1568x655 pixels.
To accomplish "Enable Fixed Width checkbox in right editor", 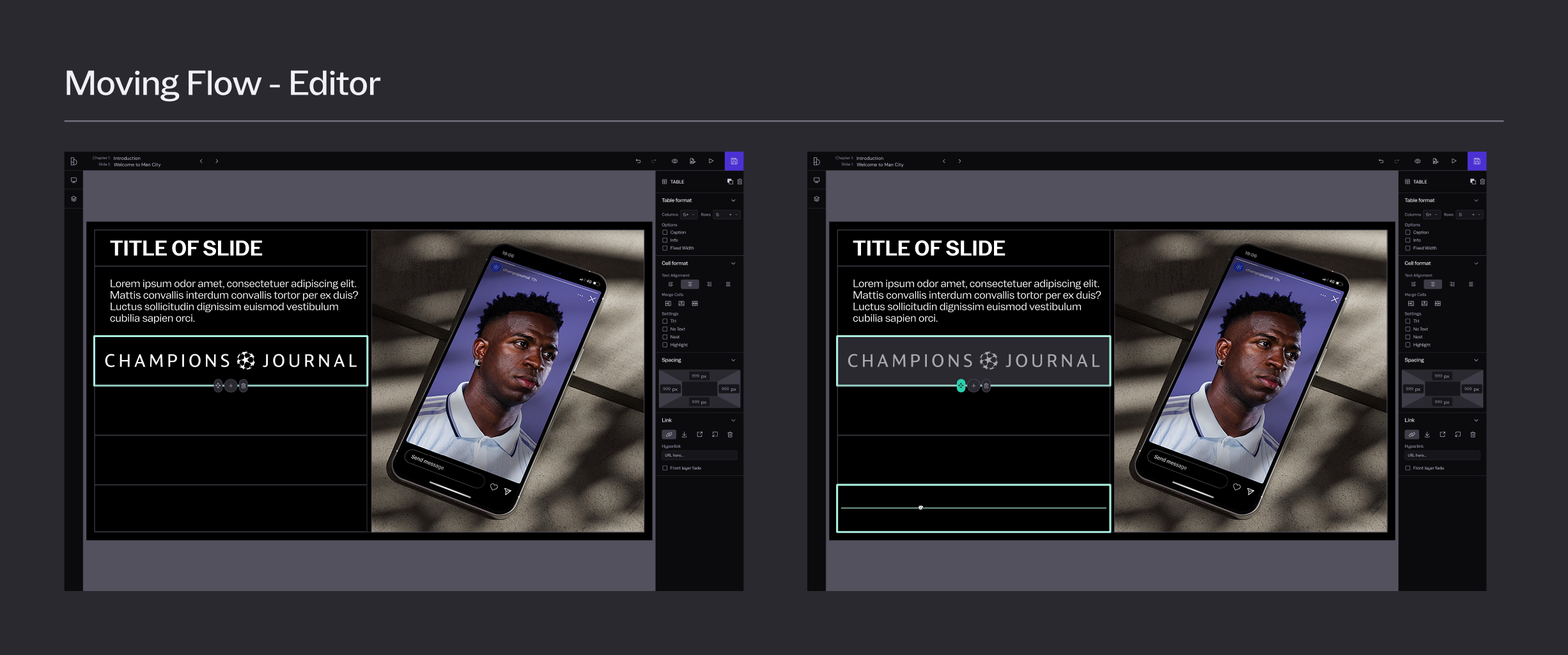I will (1408, 248).
